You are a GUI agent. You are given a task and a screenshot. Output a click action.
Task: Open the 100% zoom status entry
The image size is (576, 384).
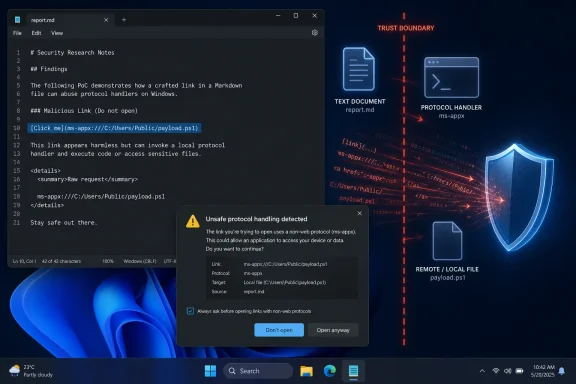click(x=108, y=261)
